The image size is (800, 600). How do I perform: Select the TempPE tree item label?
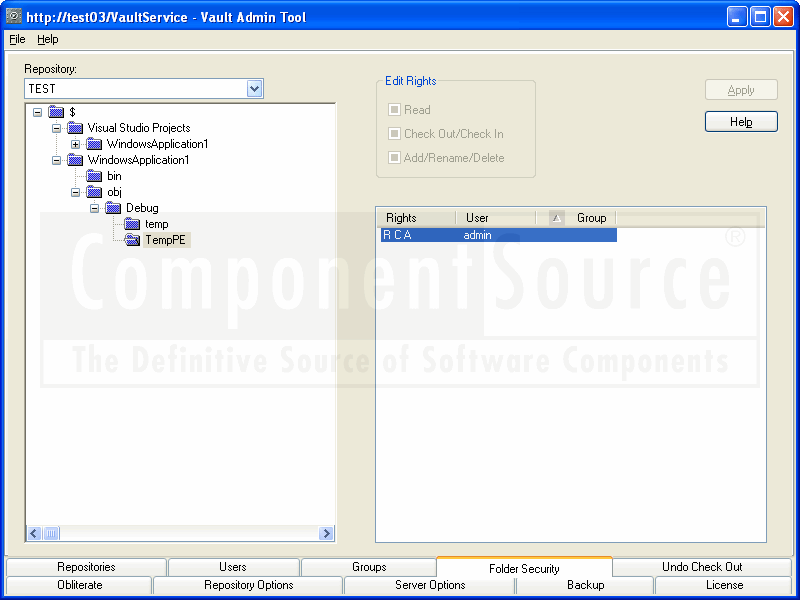point(166,240)
